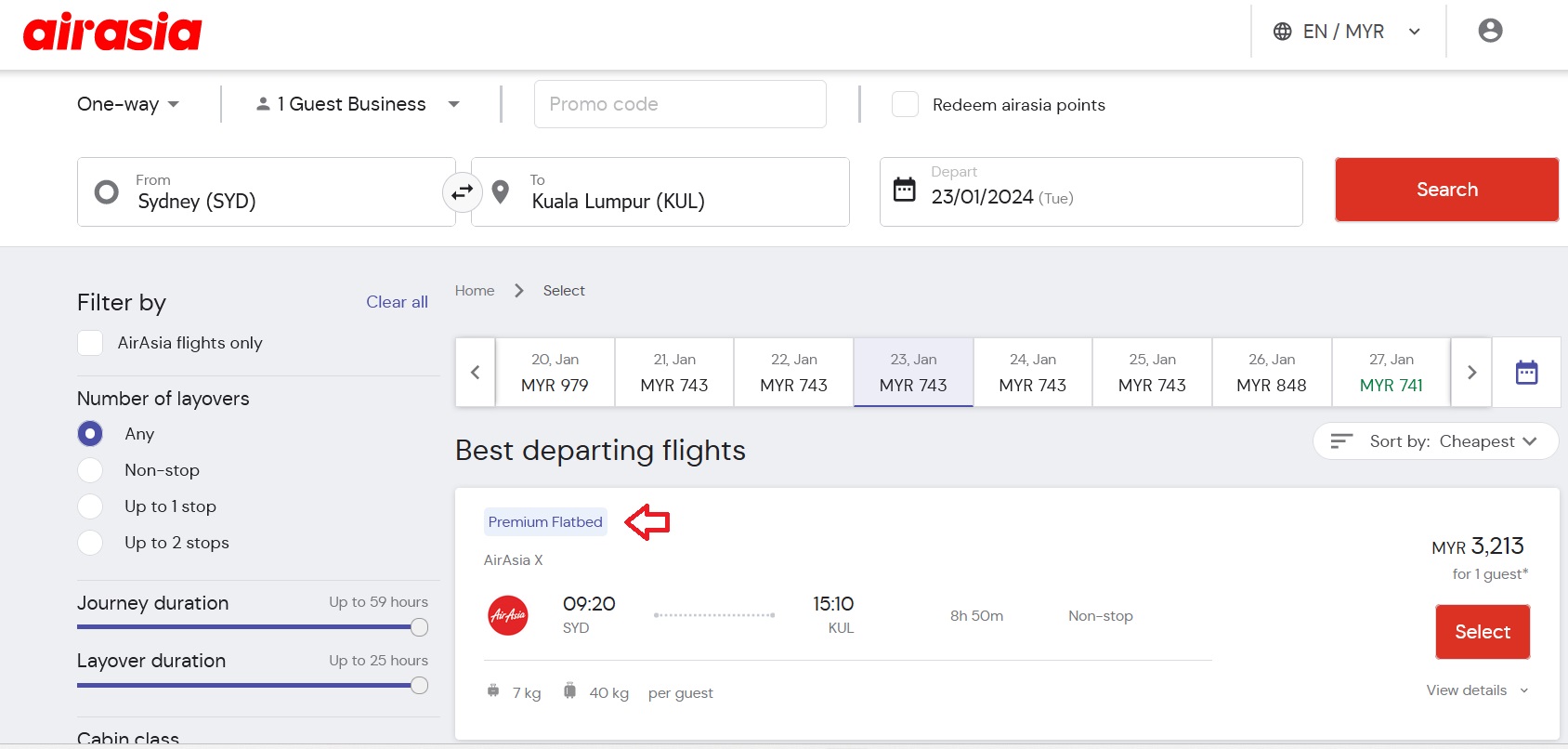This screenshot has width=1568, height=749.
Task: Open the user account profile icon
Action: pos(1490,31)
